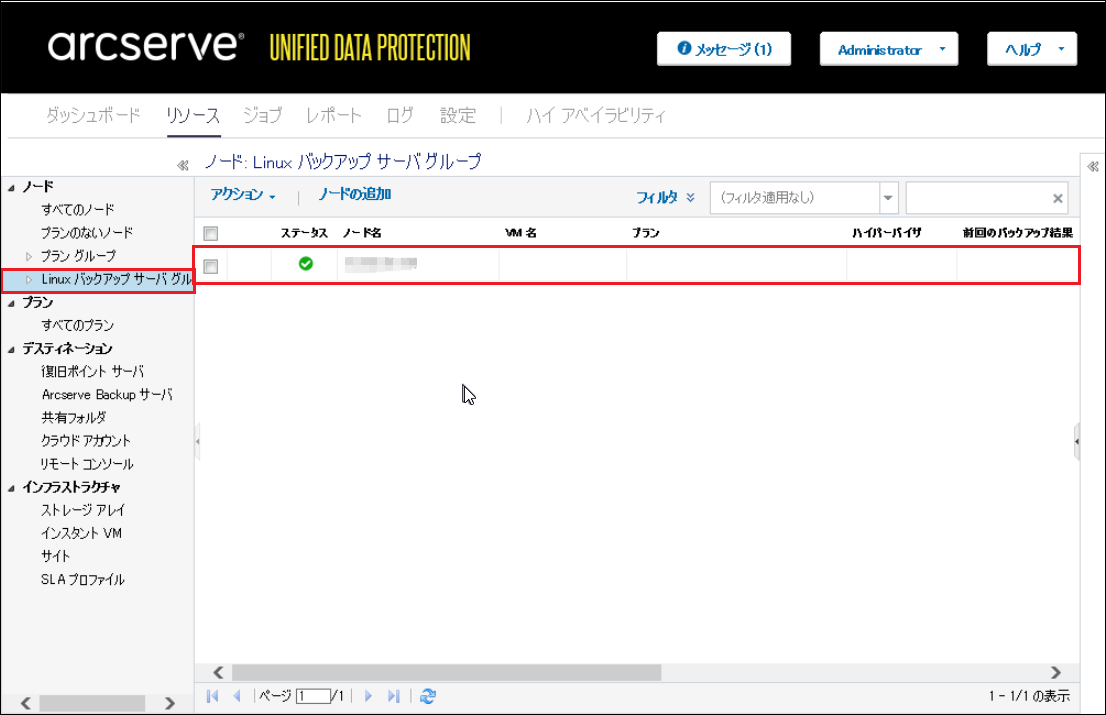The image size is (1106, 715).
Task: Collapse the ノード tree section
Action: click(x=11, y=188)
